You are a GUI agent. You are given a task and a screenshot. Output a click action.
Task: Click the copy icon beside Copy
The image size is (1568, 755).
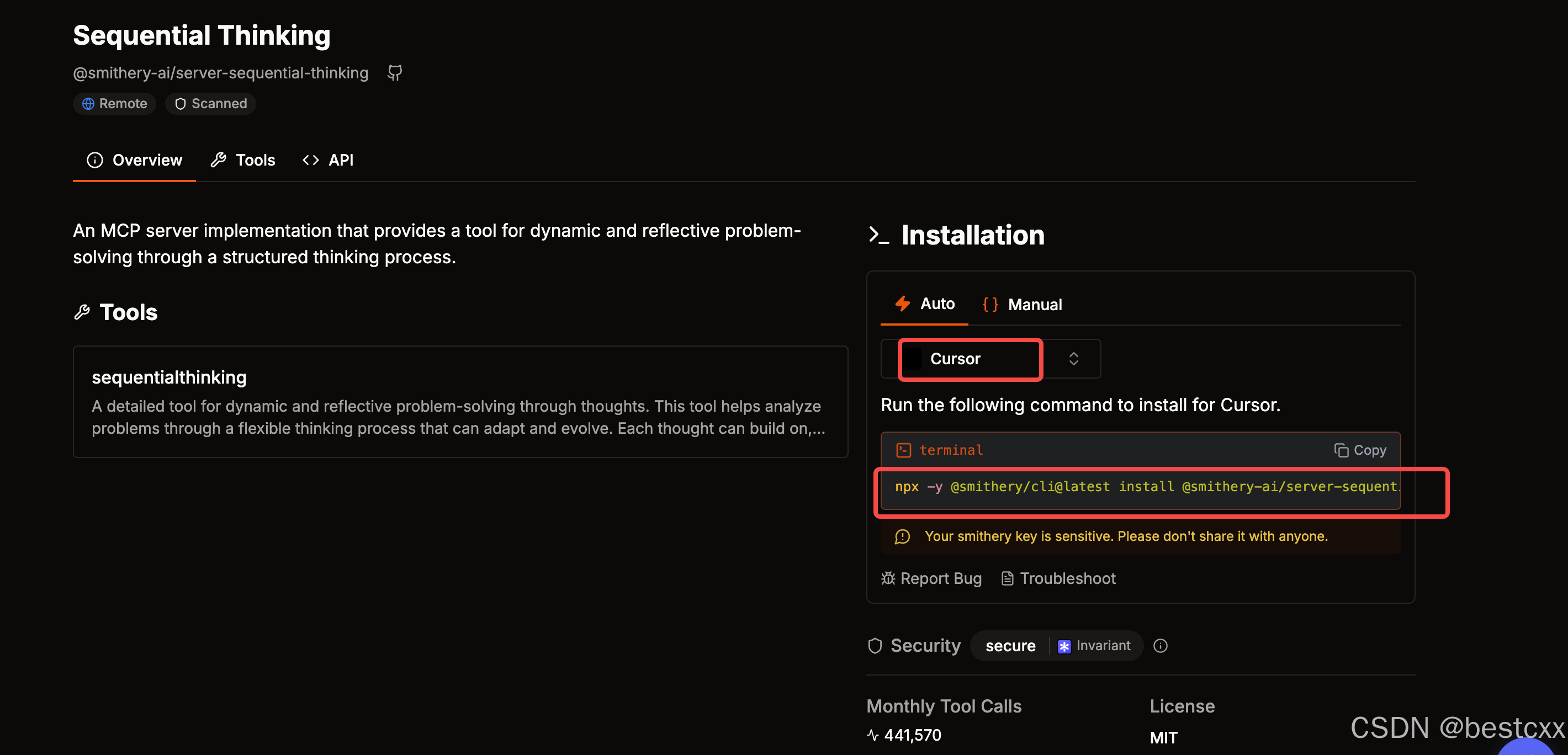click(x=1341, y=450)
